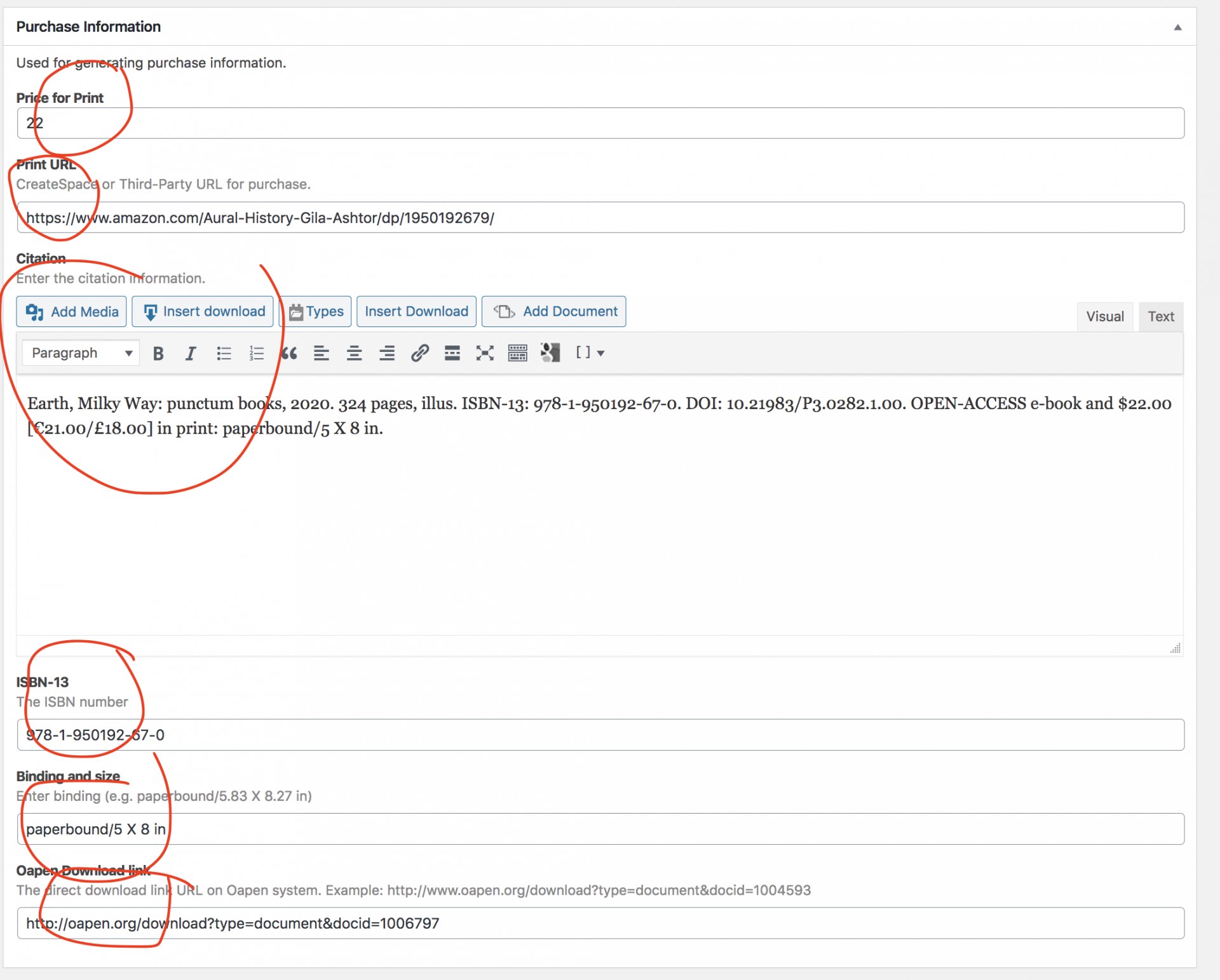The width and height of the screenshot is (1220, 980).
Task: Toggle the editor toolbar kitchen sink
Action: 518,353
